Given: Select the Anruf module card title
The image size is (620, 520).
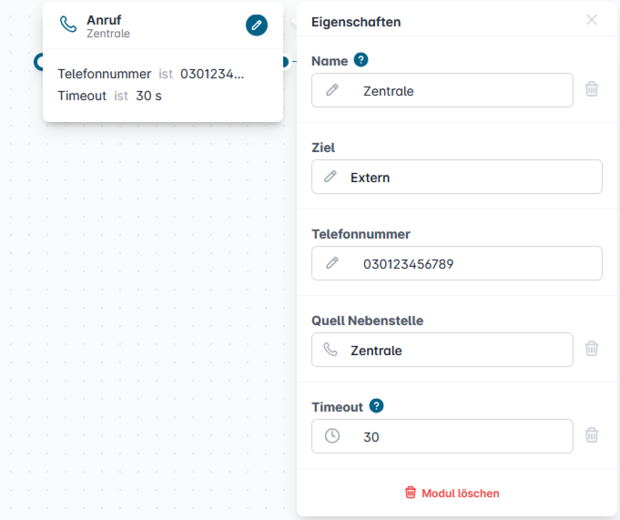Looking at the screenshot, I should point(104,20).
